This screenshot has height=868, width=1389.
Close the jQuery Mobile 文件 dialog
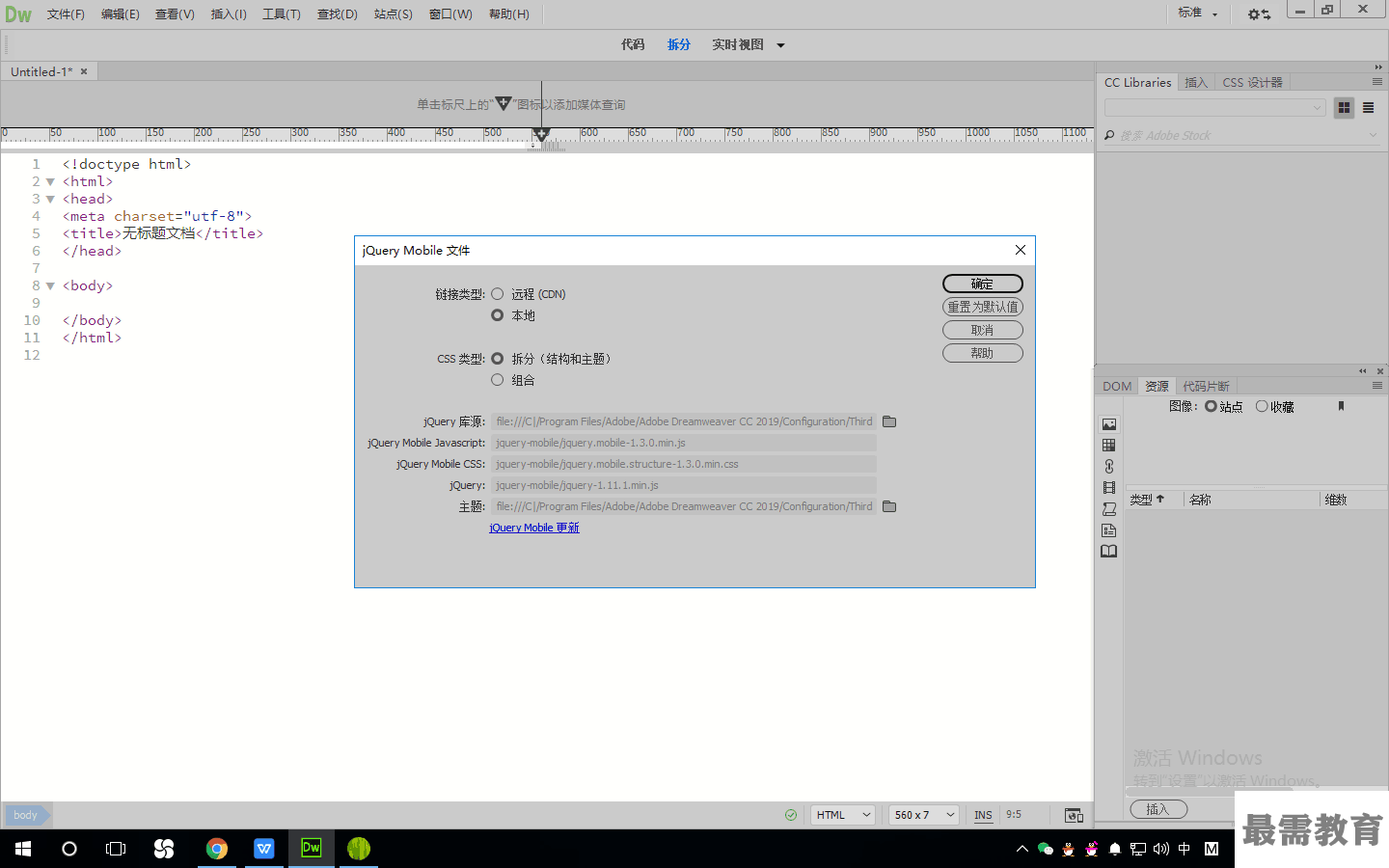point(1021,250)
